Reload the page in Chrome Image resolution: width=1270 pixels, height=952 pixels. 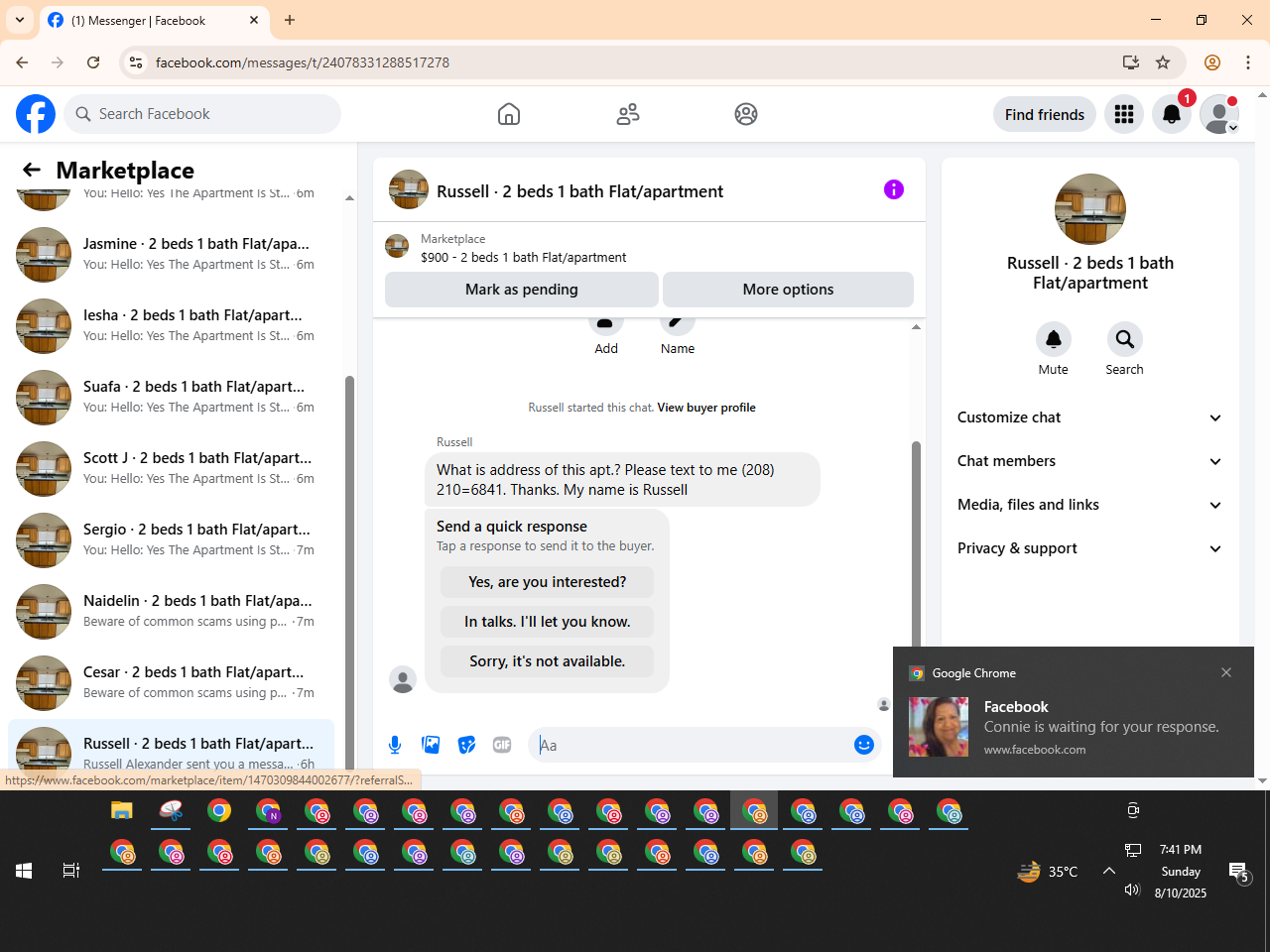(93, 62)
